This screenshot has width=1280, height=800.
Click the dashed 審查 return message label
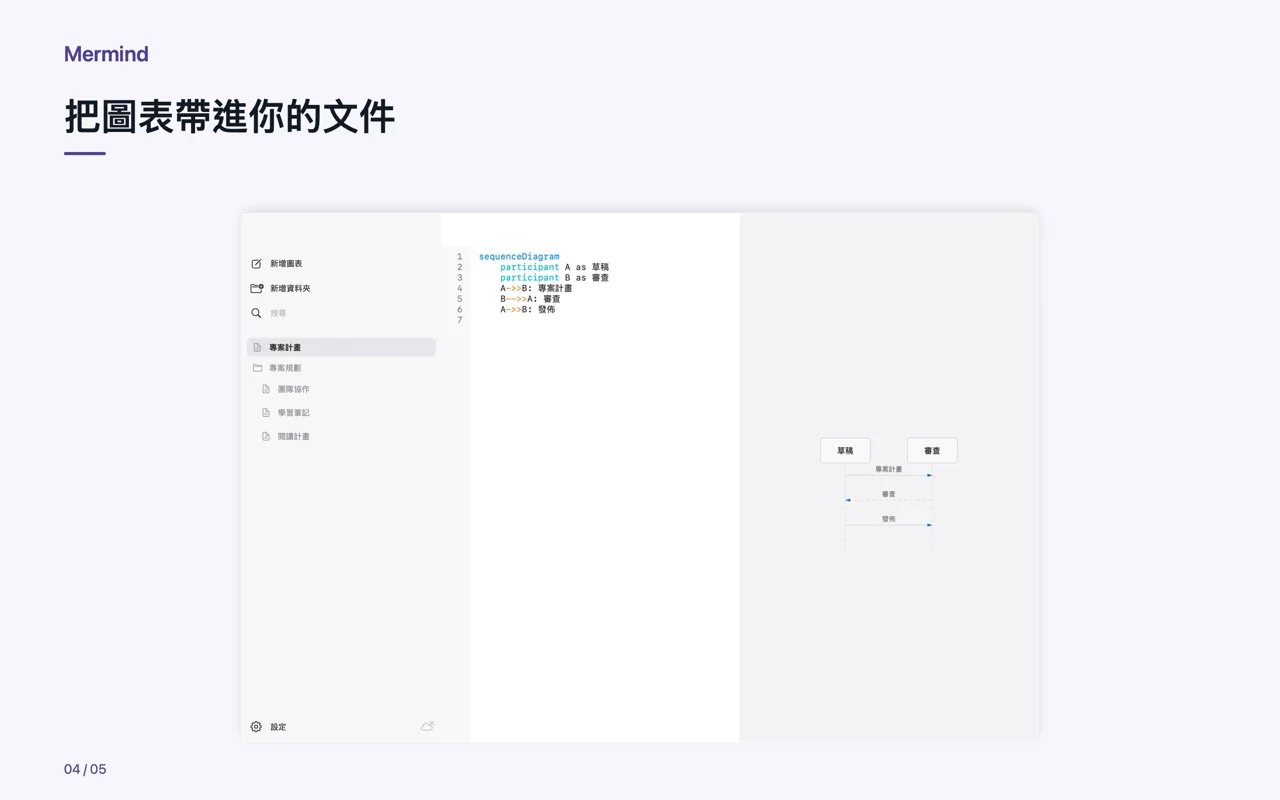click(x=888, y=494)
